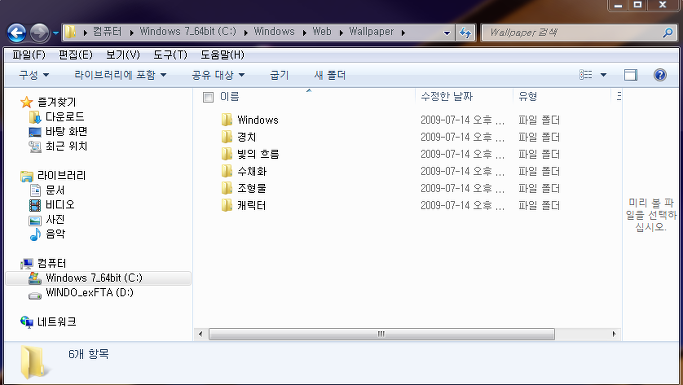Image resolution: width=683 pixels, height=385 pixels.
Task: Expand the arrow after Wallpaper in breadcrumb
Action: pos(403,33)
